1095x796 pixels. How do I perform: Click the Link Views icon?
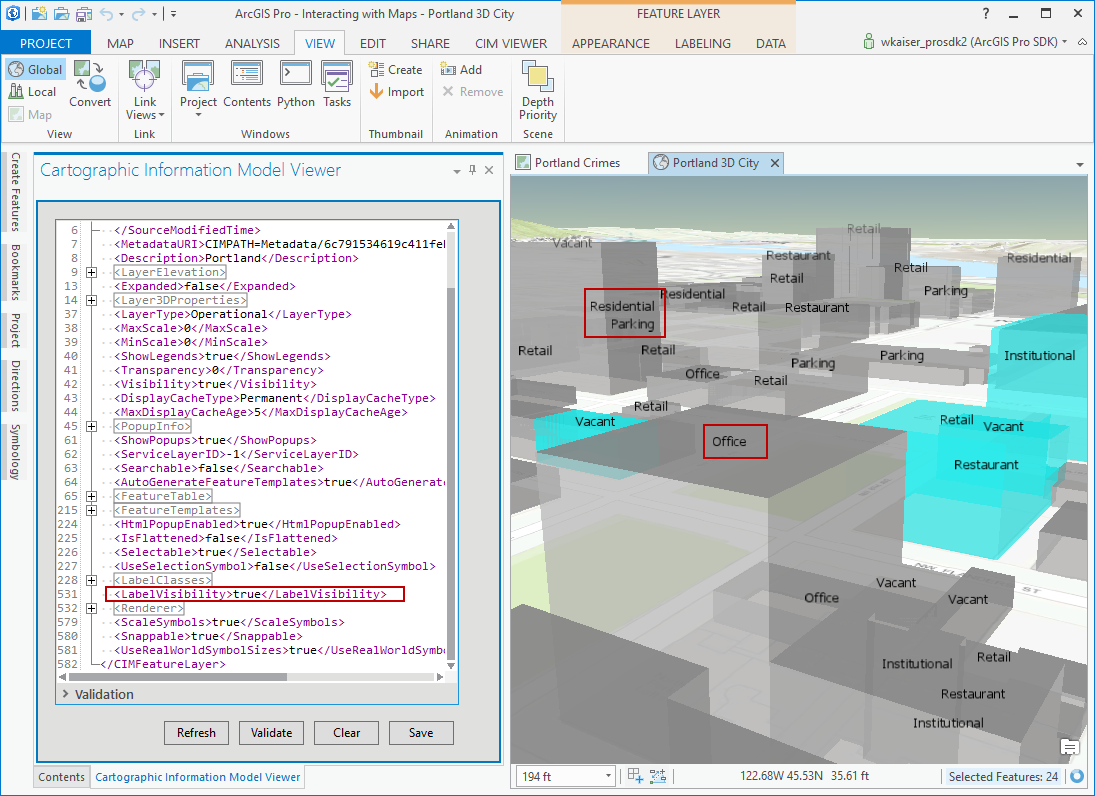click(x=145, y=76)
